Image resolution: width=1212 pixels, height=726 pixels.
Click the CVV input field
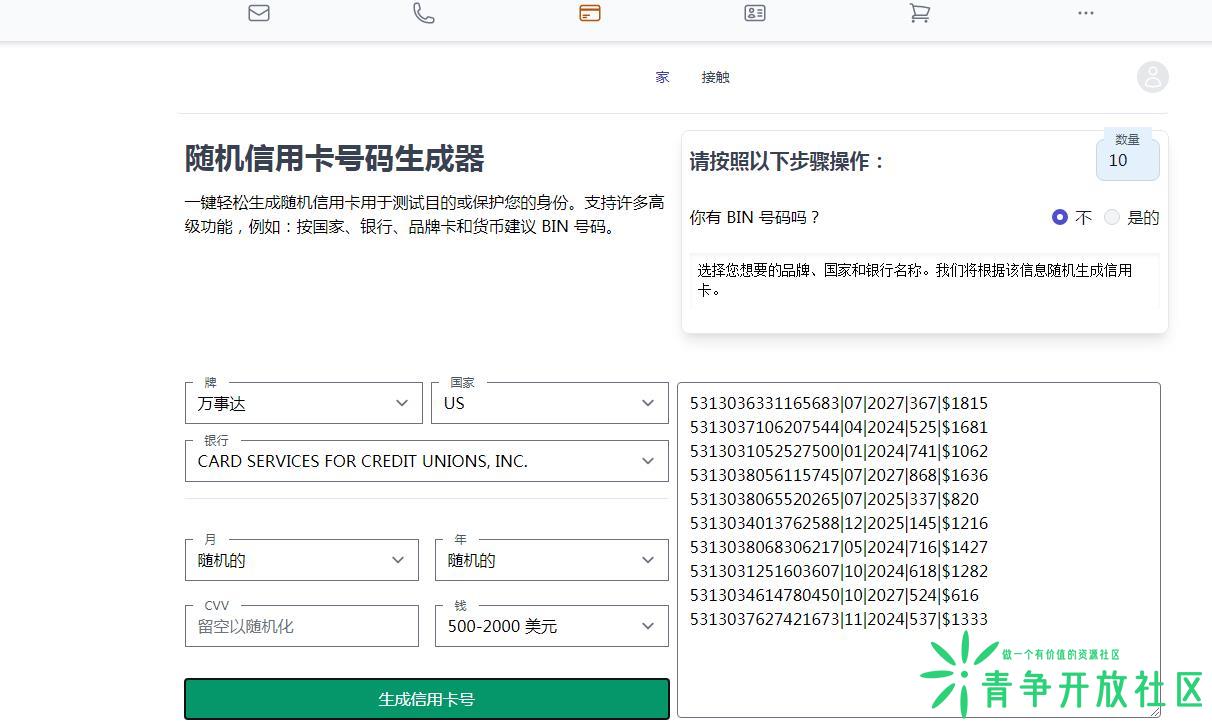(x=302, y=626)
